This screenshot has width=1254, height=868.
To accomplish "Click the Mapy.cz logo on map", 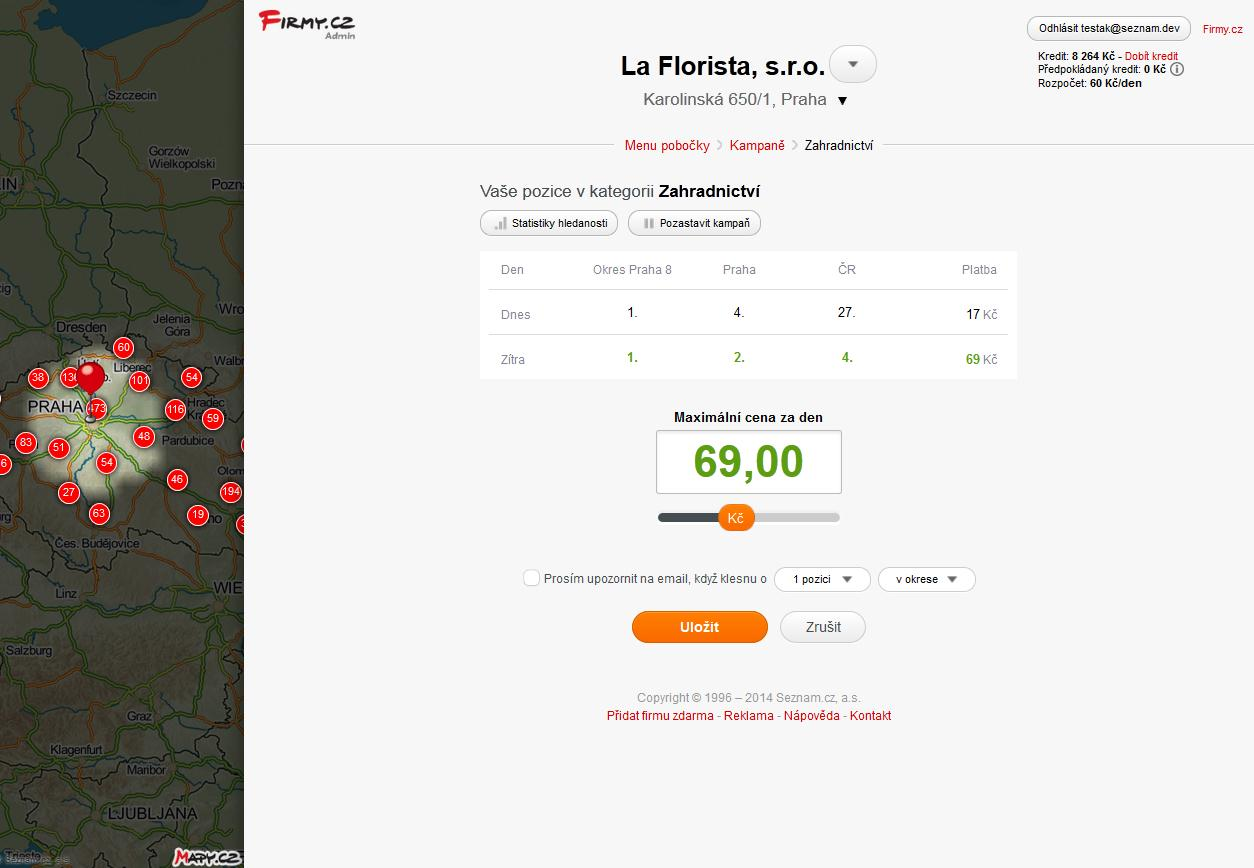I will (x=206, y=857).
